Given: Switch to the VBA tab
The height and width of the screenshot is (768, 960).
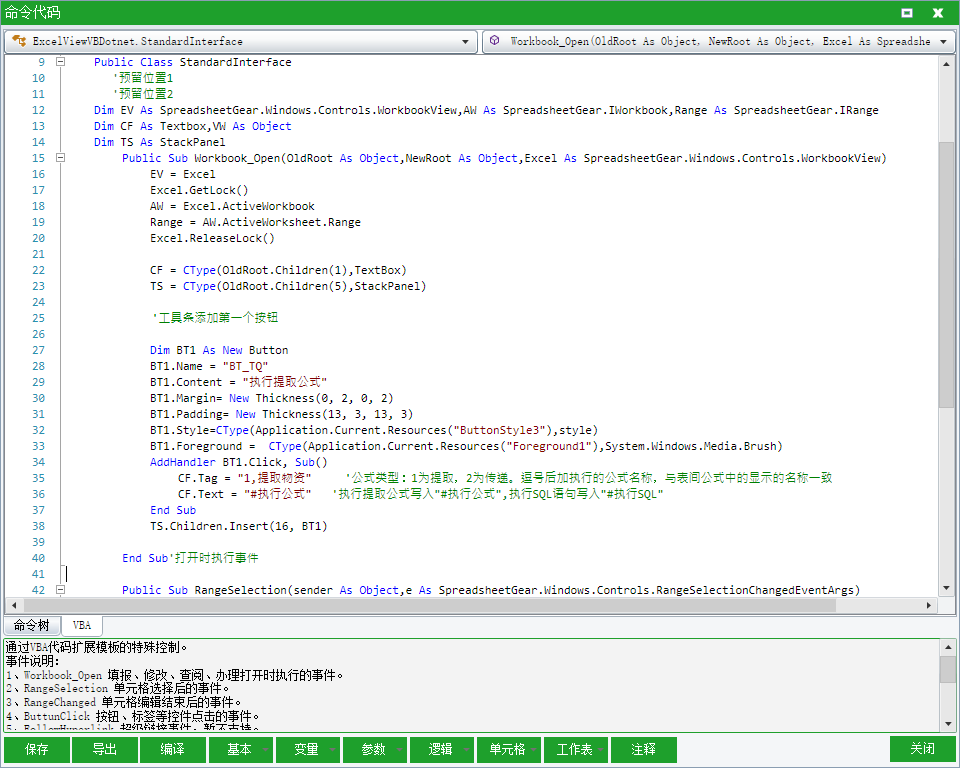Looking at the screenshot, I should pos(82,625).
